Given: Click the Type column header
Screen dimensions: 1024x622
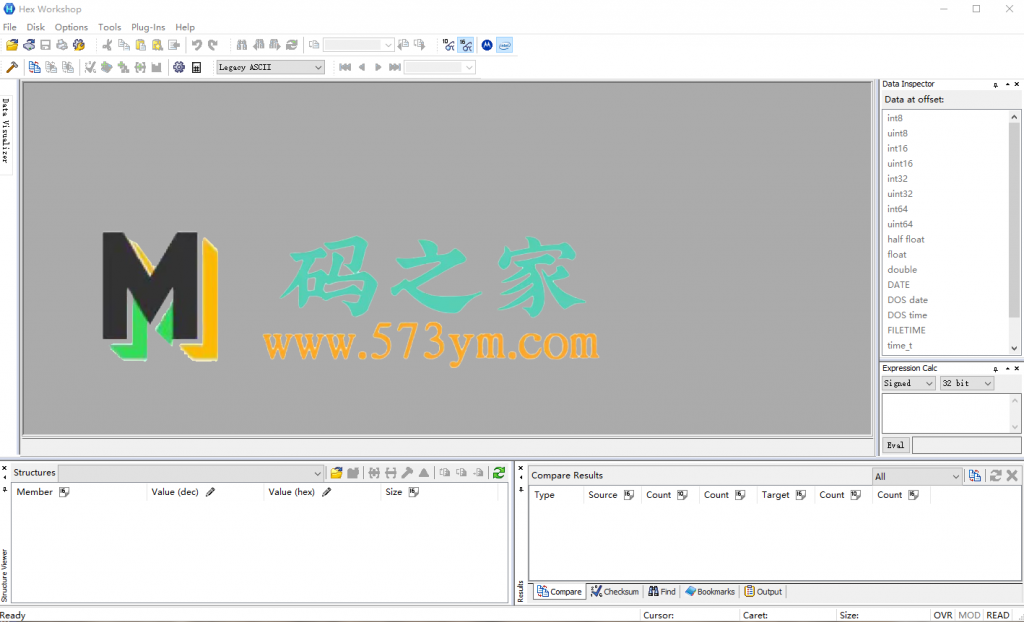Looking at the screenshot, I should [x=545, y=495].
